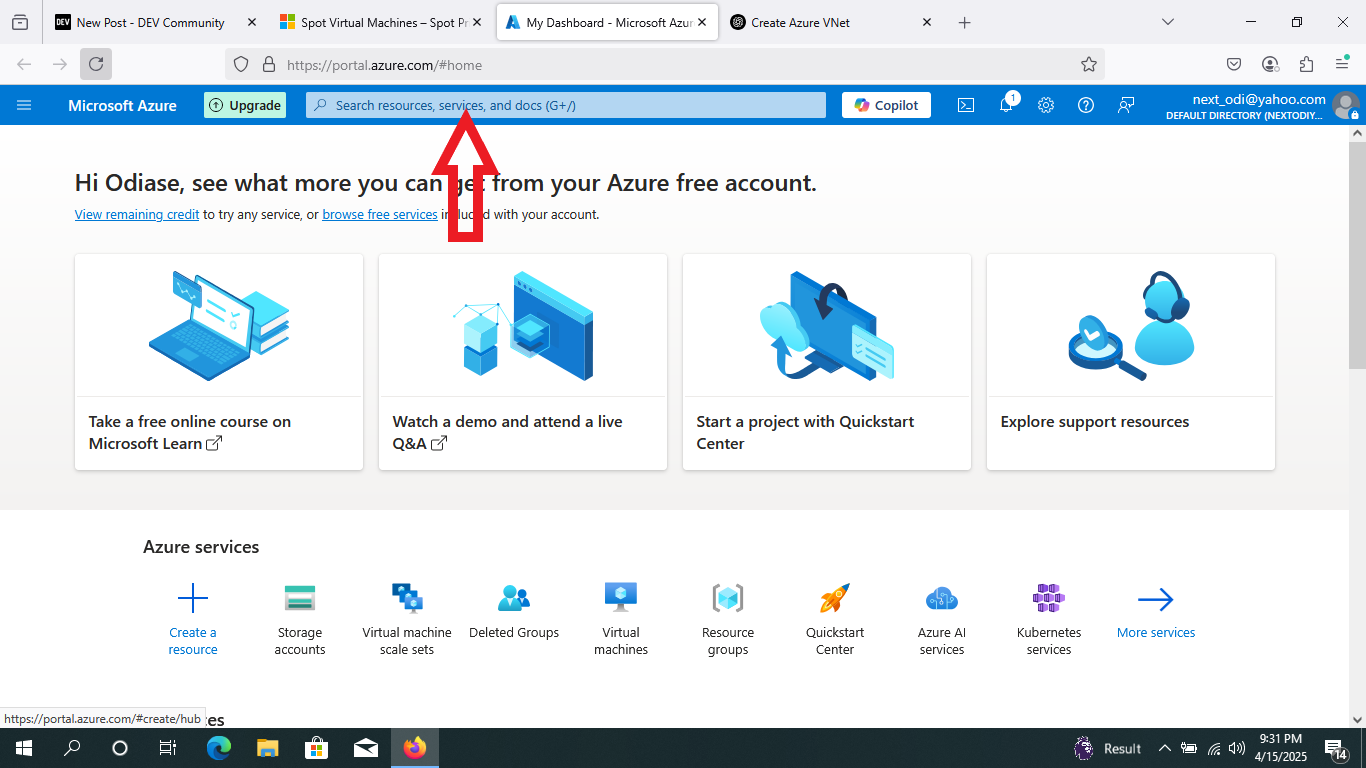Reload the page in Firefox

coord(96,64)
